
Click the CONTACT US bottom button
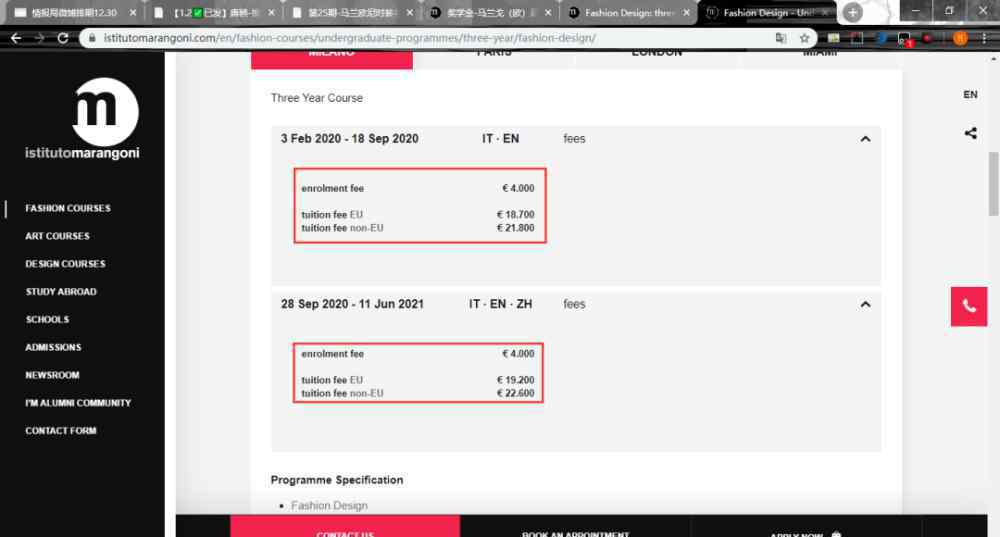click(345, 527)
